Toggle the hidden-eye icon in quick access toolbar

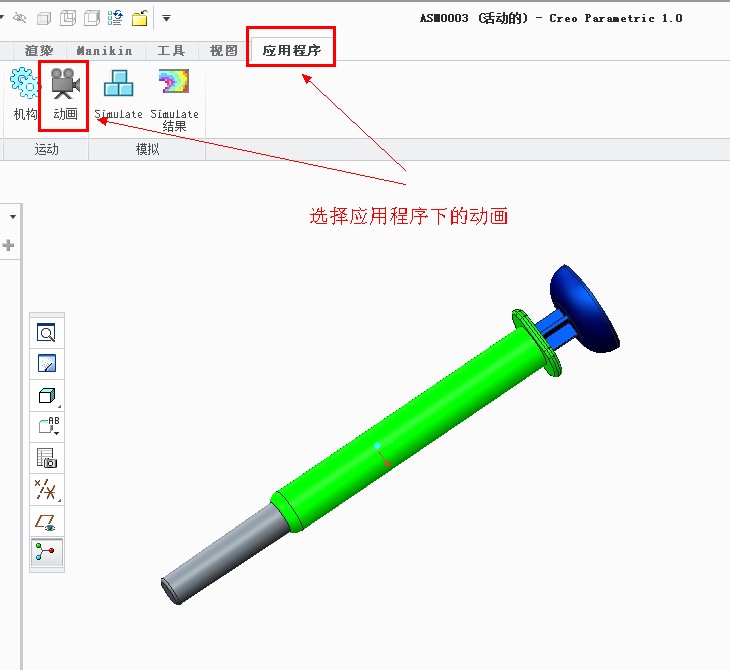(20, 18)
